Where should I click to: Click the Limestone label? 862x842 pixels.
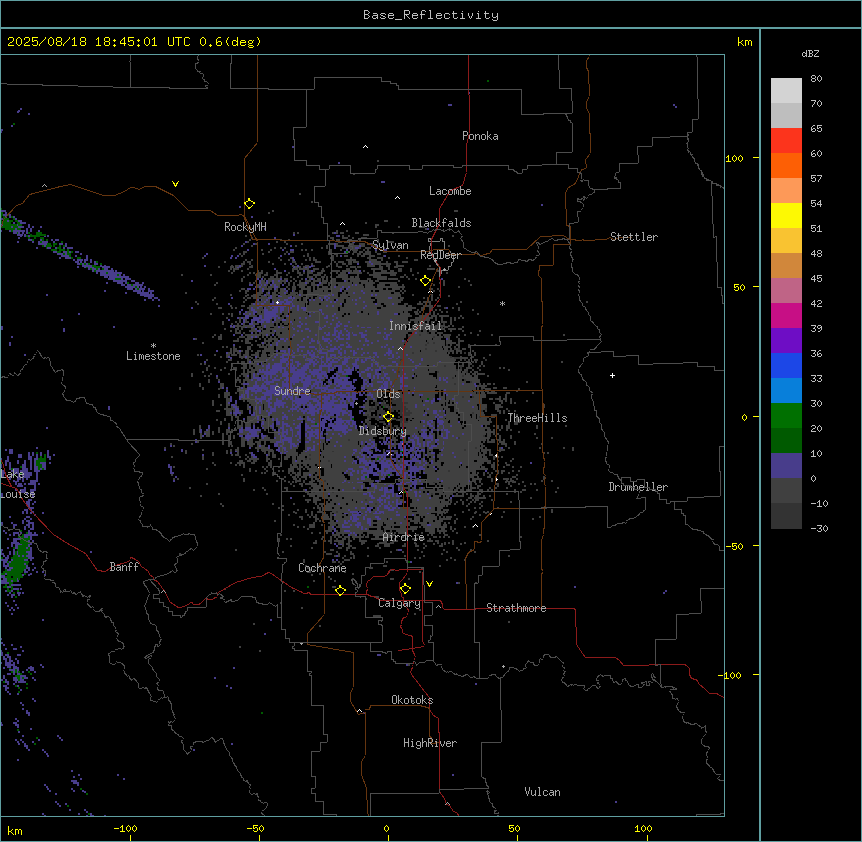(153, 356)
